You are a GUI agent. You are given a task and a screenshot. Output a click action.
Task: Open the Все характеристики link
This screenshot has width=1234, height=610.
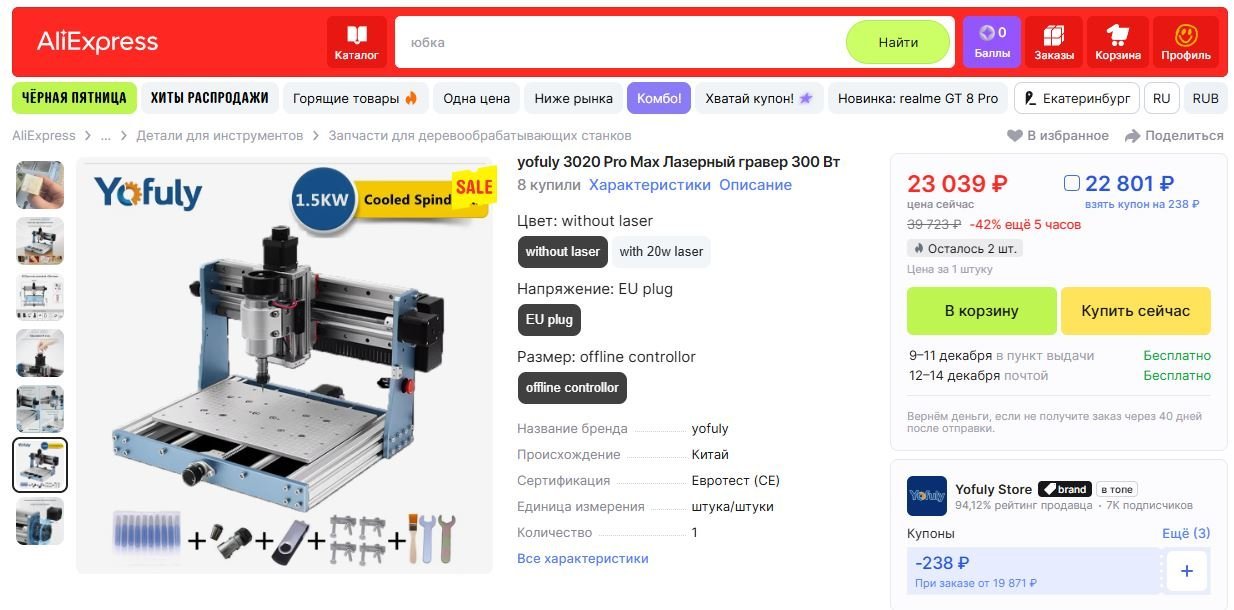tap(583, 558)
